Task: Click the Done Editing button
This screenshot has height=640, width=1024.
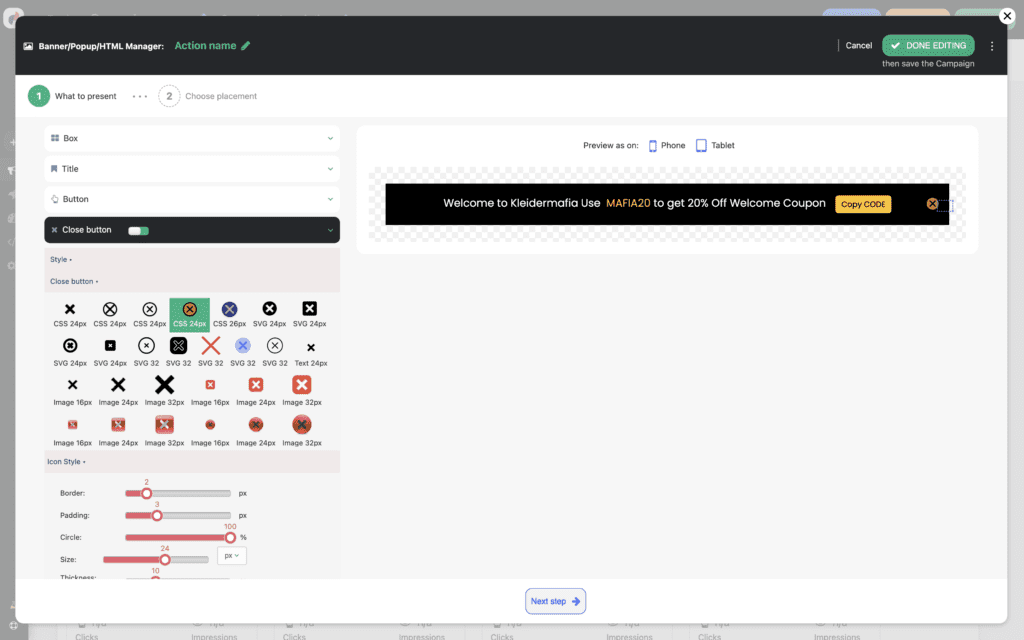Action: point(927,46)
